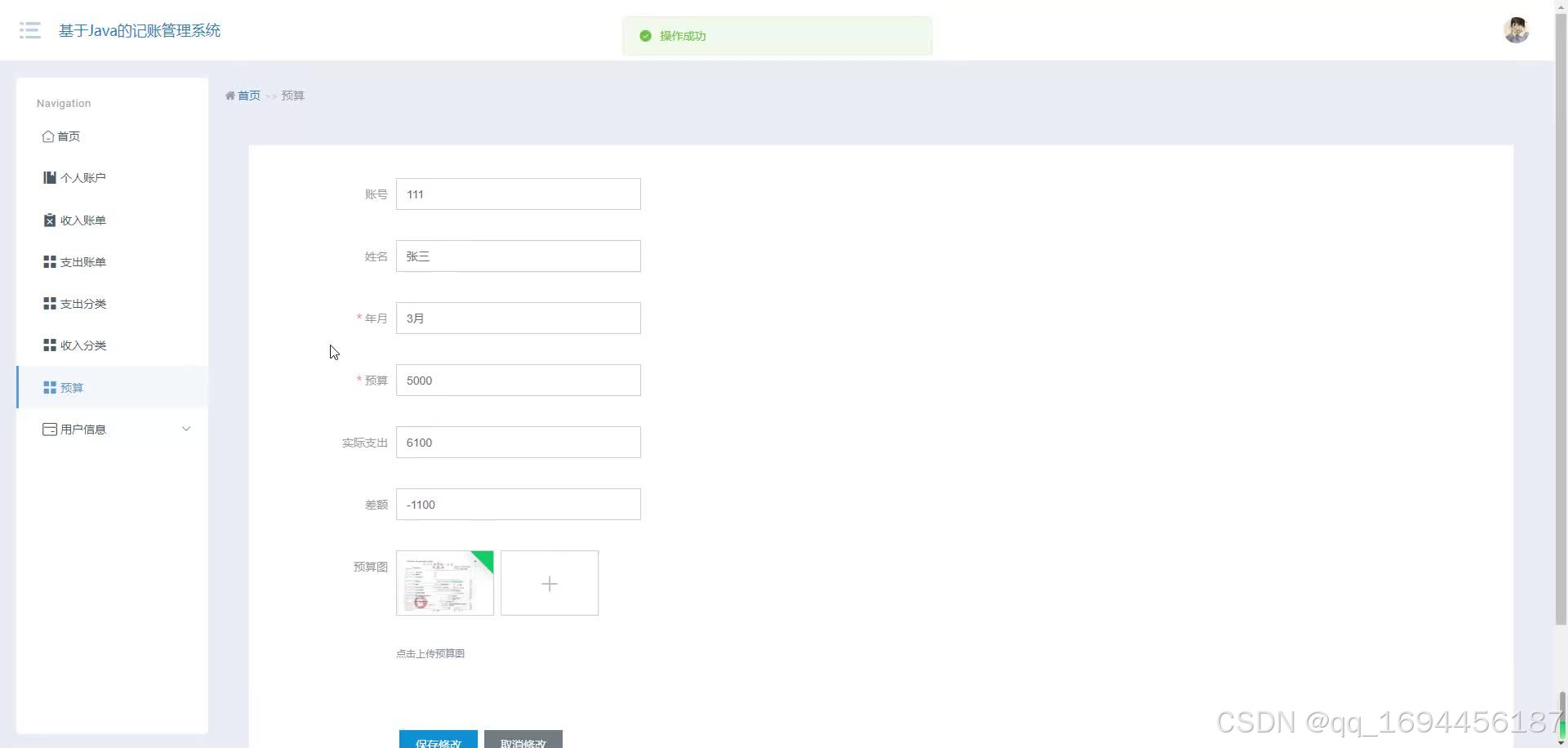This screenshot has height=748, width=1568.
Task: Click the 保存修改 button
Action: click(439, 740)
